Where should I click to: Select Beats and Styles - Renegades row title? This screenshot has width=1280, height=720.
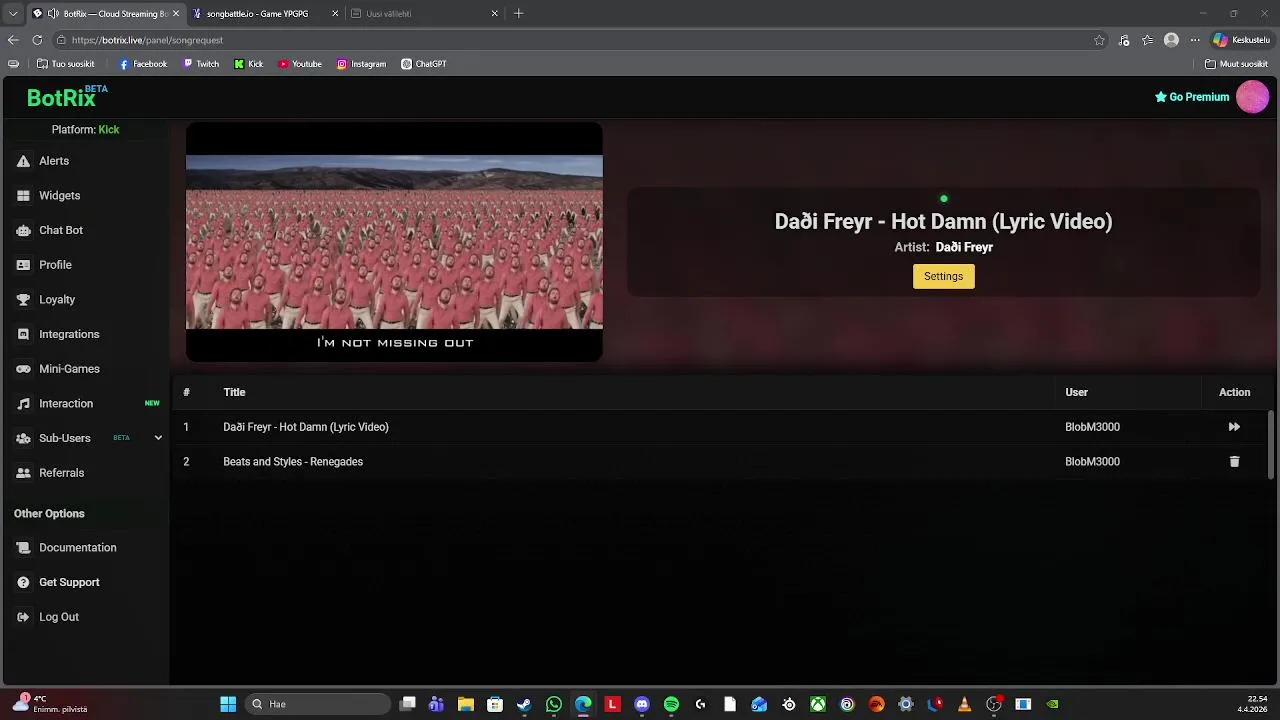(293, 462)
